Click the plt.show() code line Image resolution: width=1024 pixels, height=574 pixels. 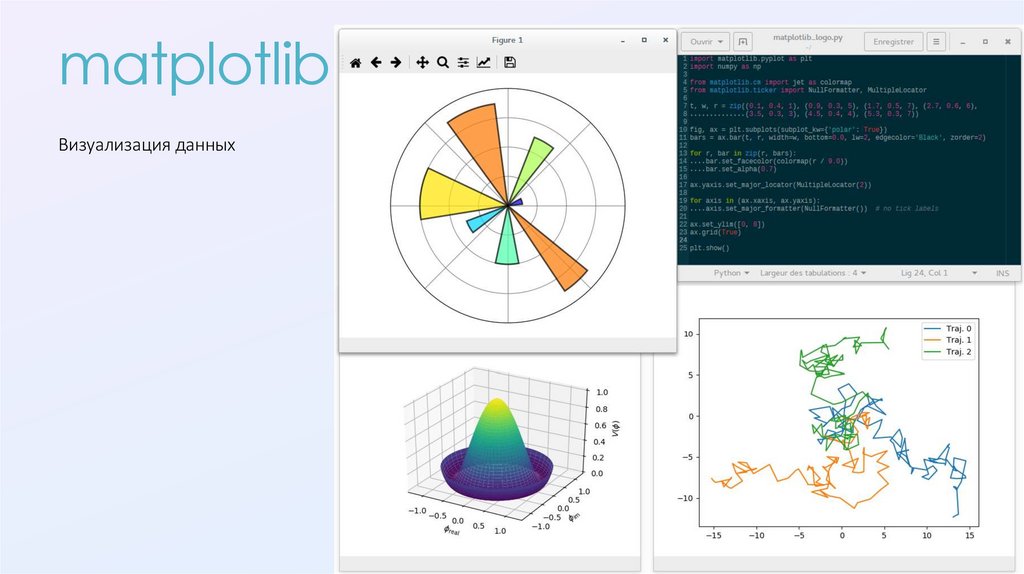pos(709,248)
